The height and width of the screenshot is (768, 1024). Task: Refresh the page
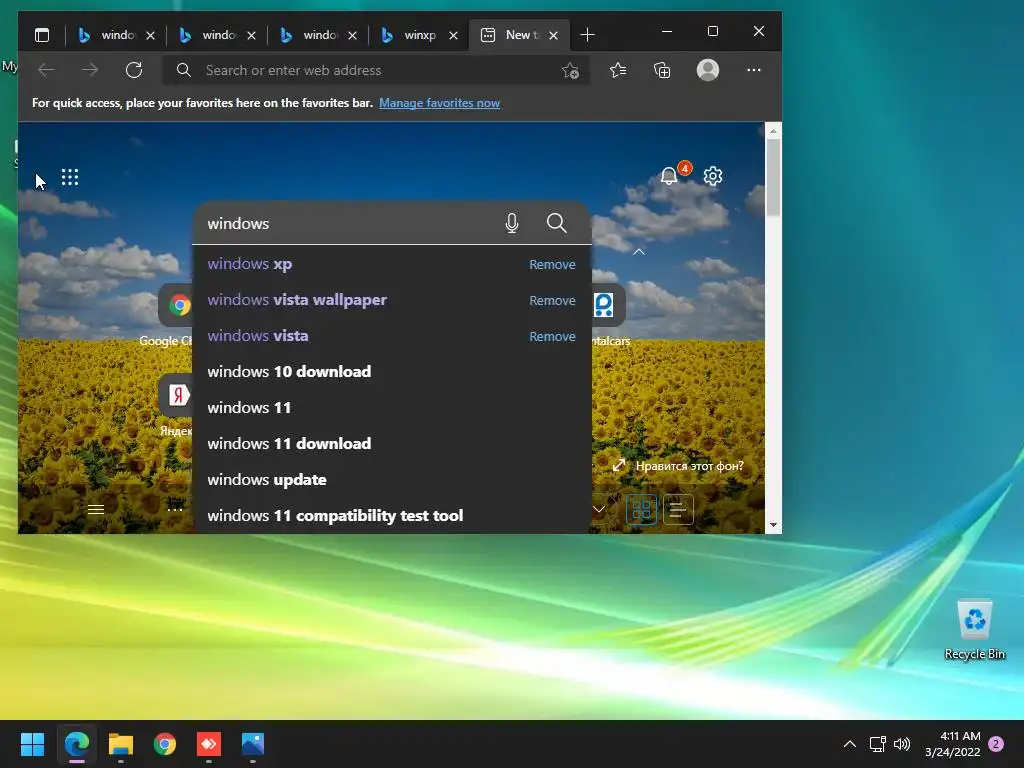click(x=134, y=70)
